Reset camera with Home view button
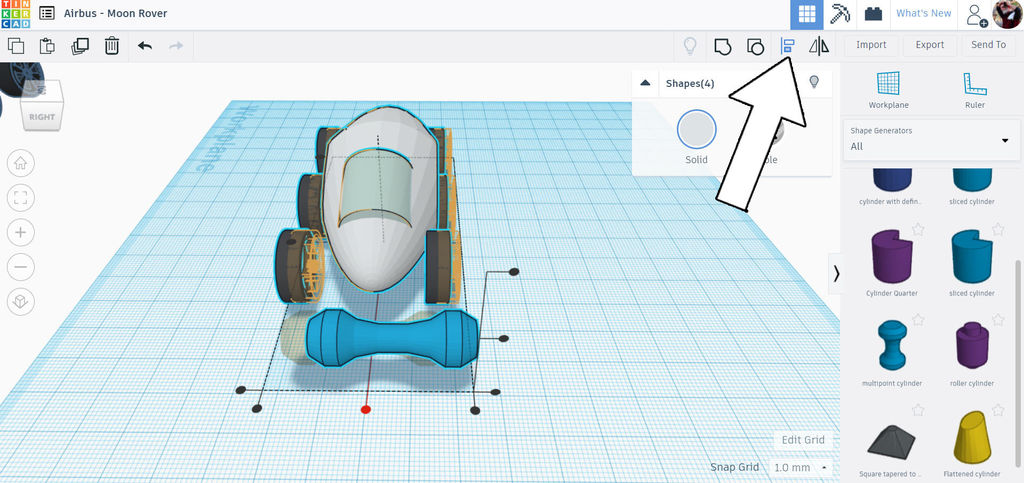 pos(20,163)
